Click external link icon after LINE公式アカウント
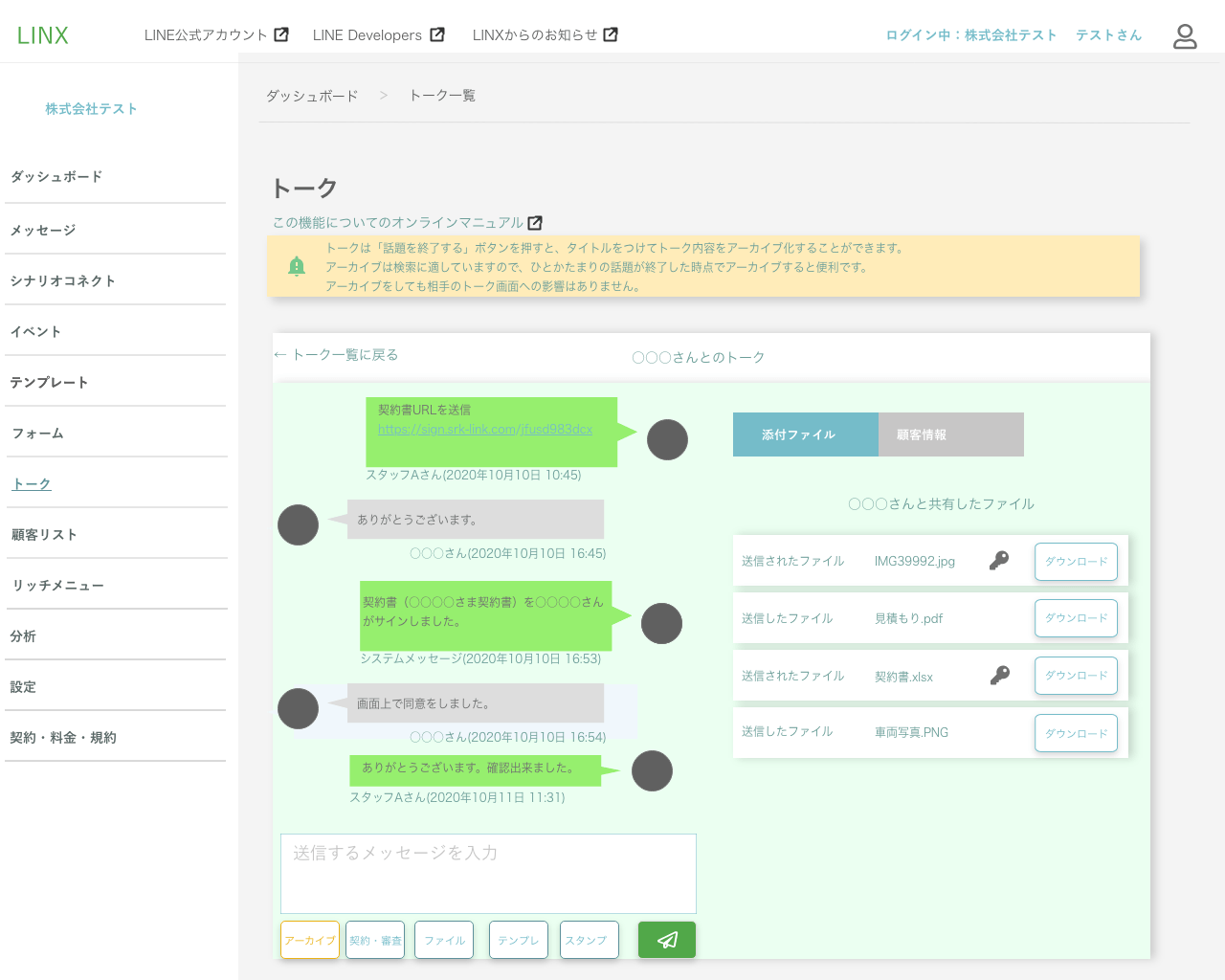 [x=281, y=34]
